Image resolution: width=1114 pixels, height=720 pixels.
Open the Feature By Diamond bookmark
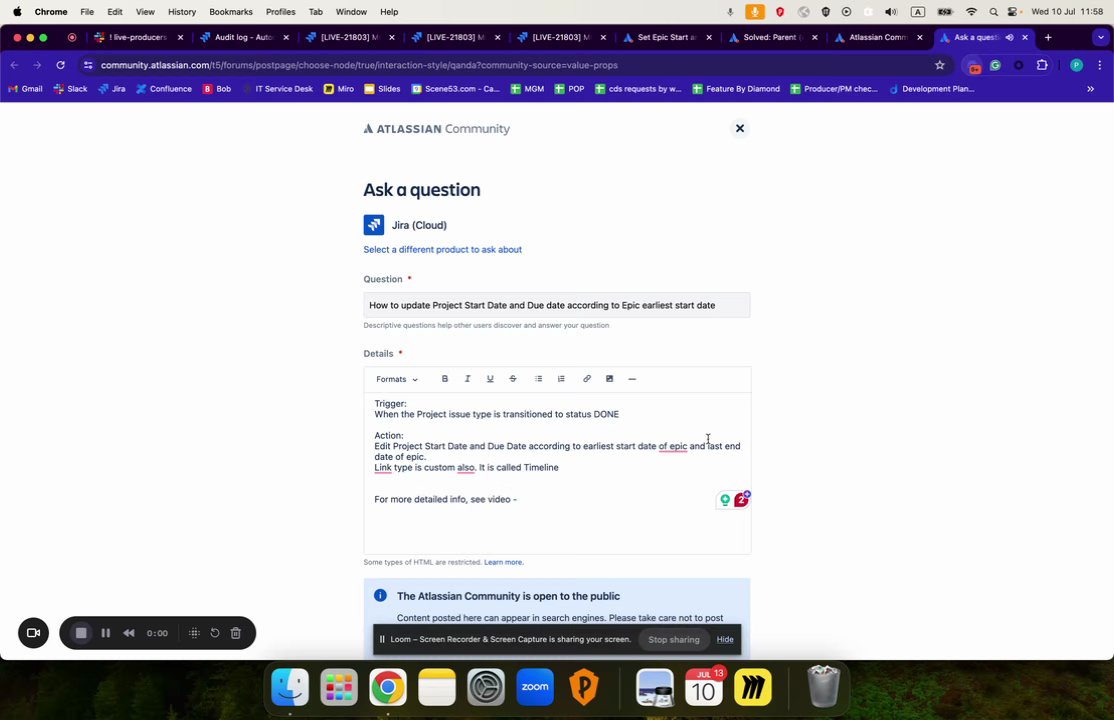point(736,89)
